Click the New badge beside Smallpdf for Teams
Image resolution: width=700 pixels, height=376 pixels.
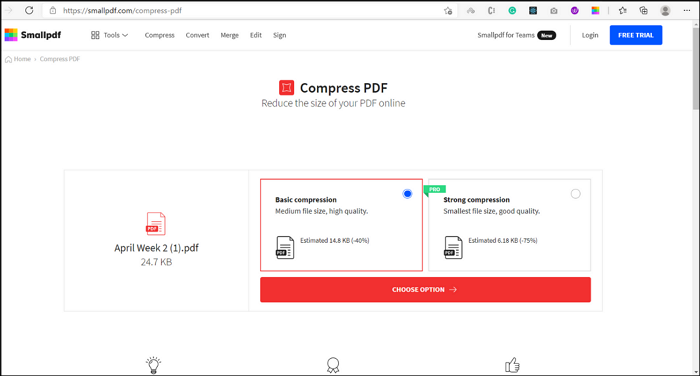546,35
